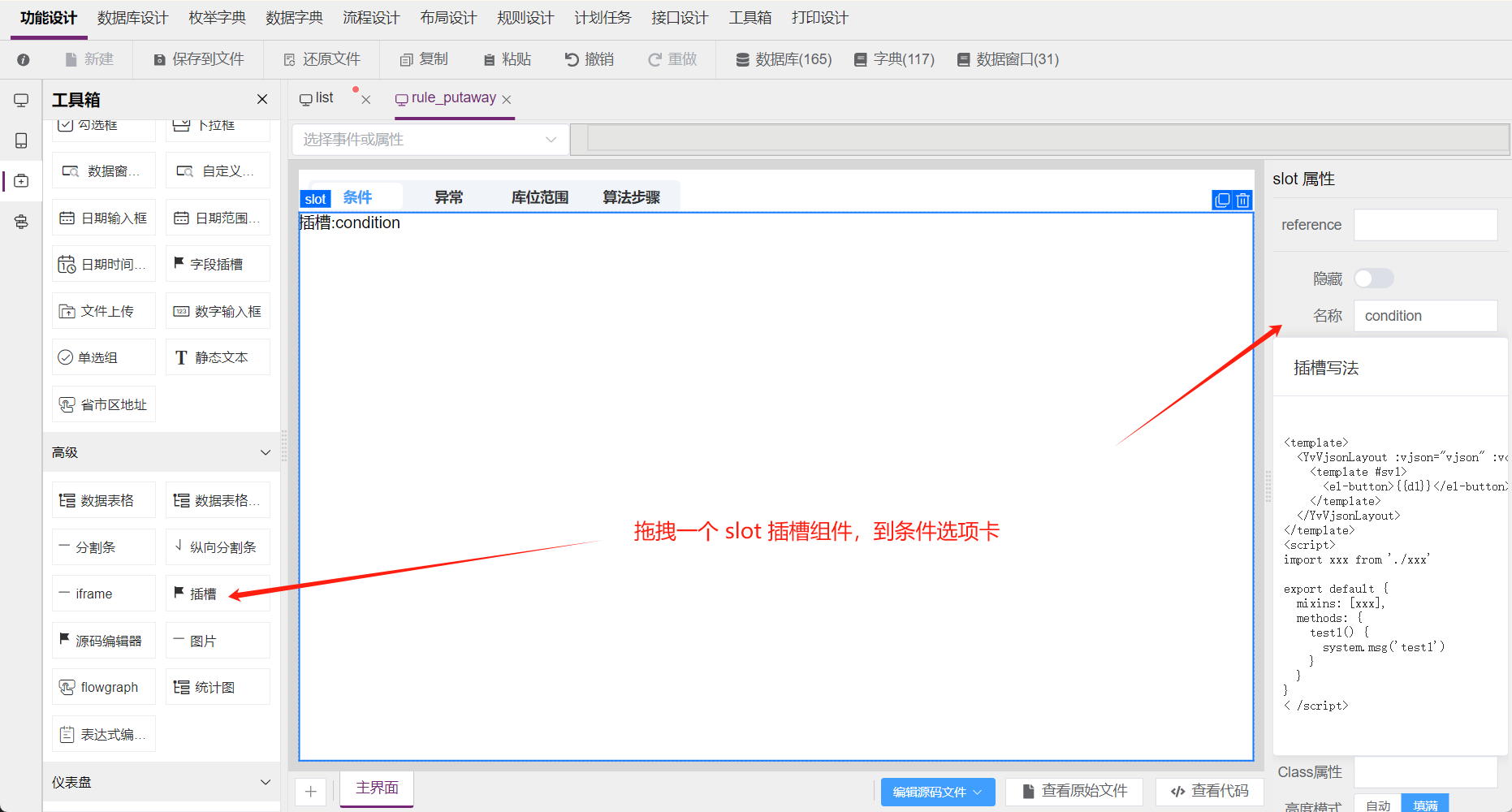Open 数据库(165) database list
This screenshot has height=812, width=1512.
[784, 59]
